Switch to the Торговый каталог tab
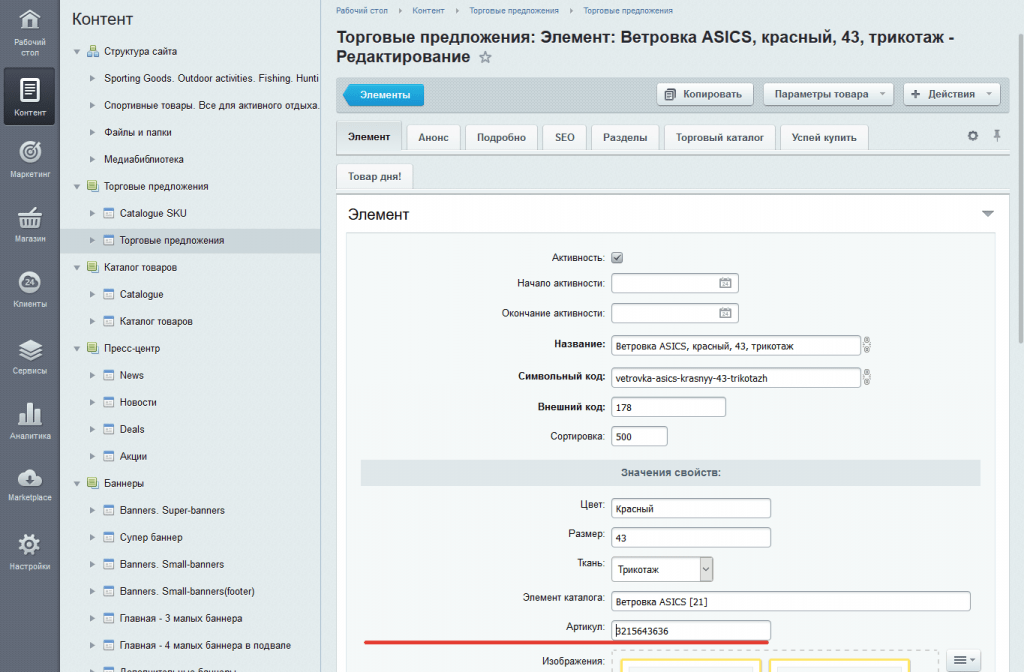This screenshot has height=672, width=1024. tap(720, 137)
